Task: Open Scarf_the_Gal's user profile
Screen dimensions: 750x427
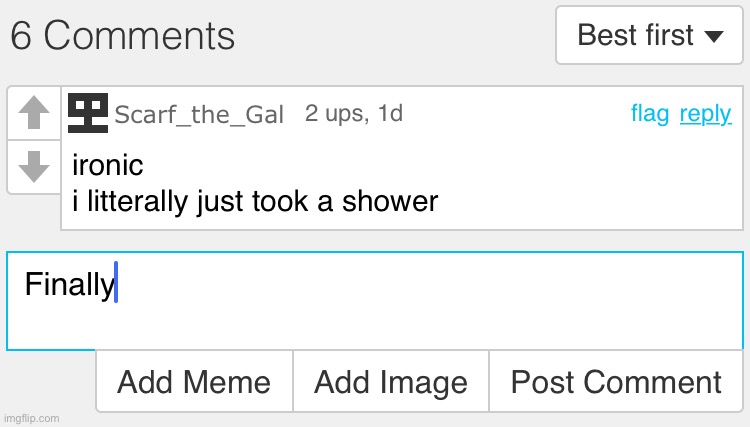Action: point(199,114)
